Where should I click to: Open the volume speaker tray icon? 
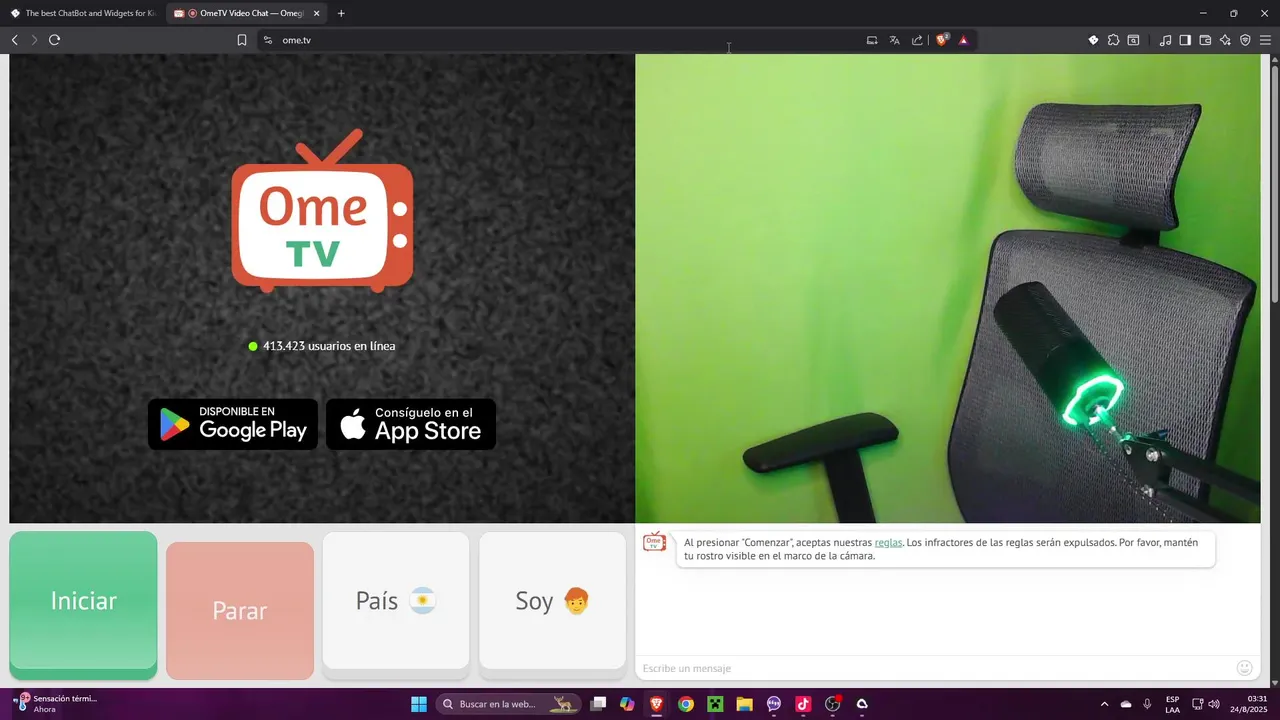point(1214,704)
